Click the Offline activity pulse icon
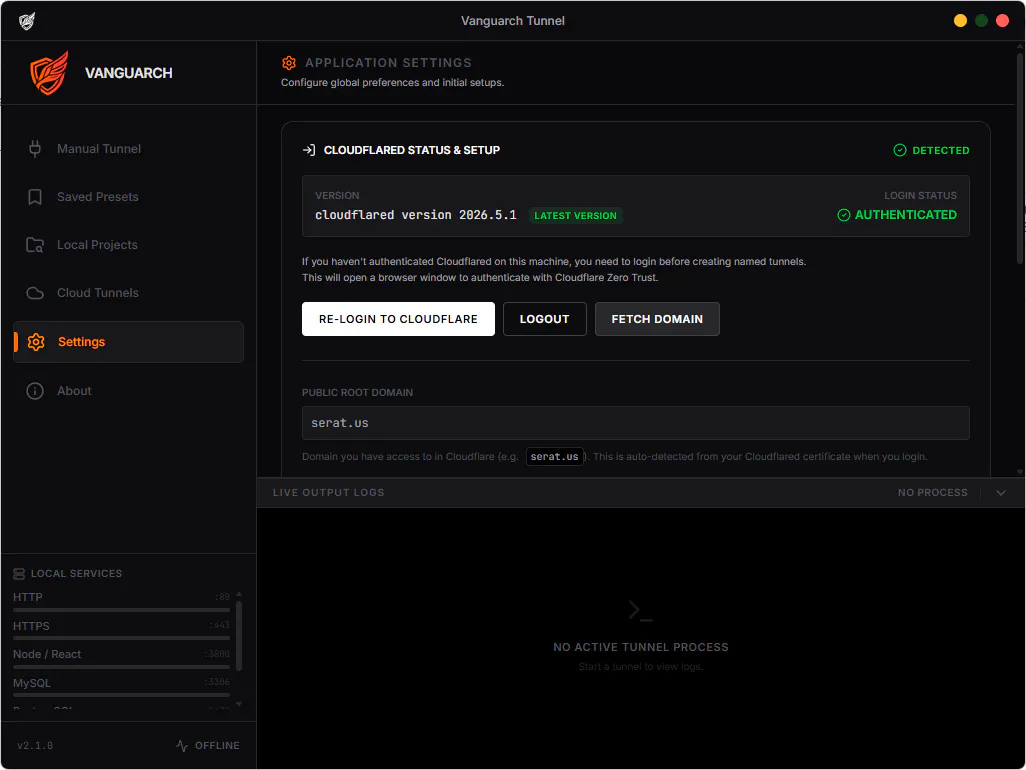 (x=182, y=745)
